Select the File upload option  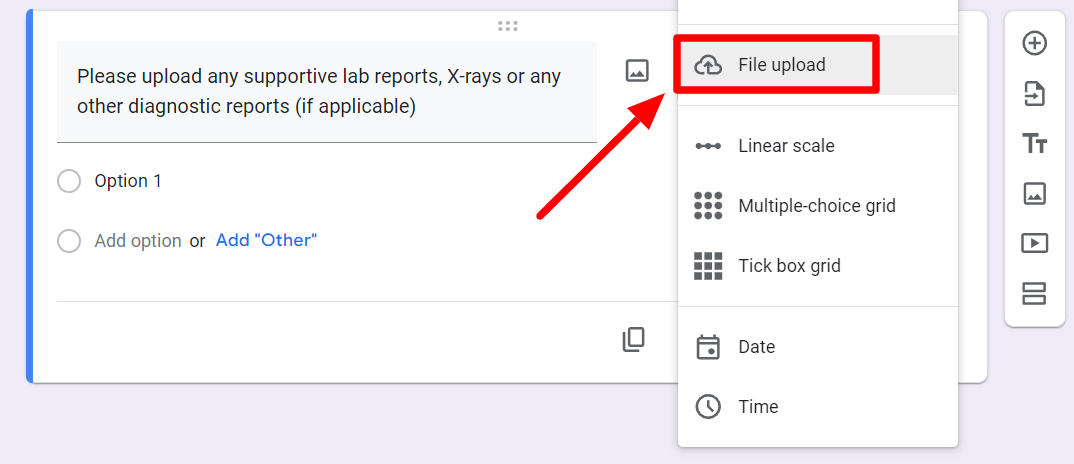point(817,65)
